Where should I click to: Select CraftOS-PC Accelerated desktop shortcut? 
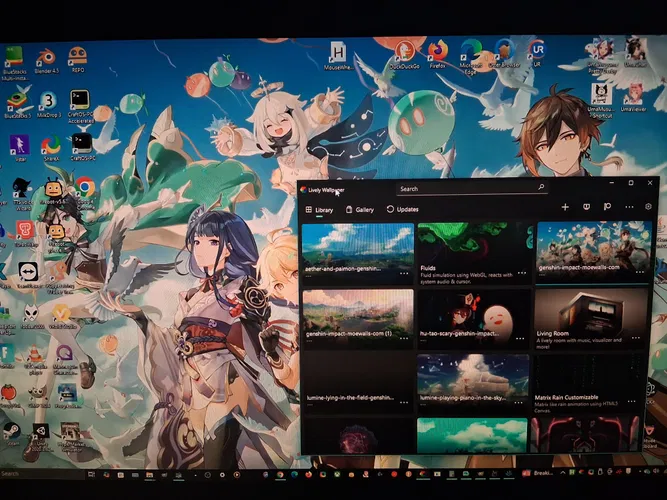point(80,107)
